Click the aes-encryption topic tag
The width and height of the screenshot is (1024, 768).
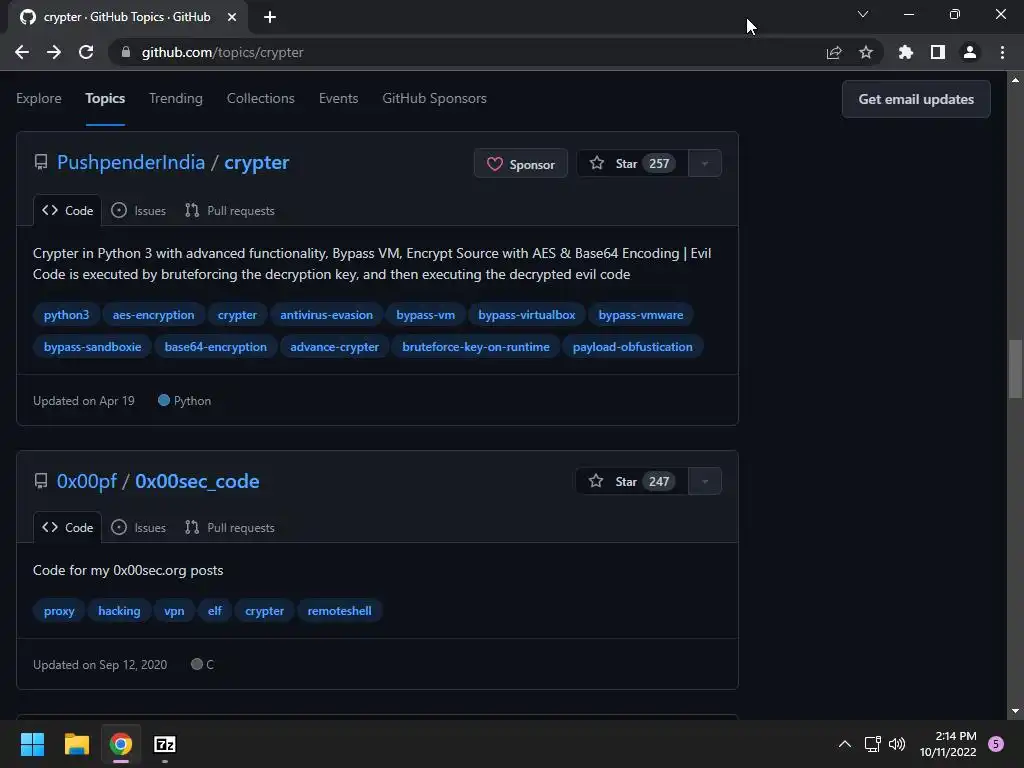(x=153, y=315)
